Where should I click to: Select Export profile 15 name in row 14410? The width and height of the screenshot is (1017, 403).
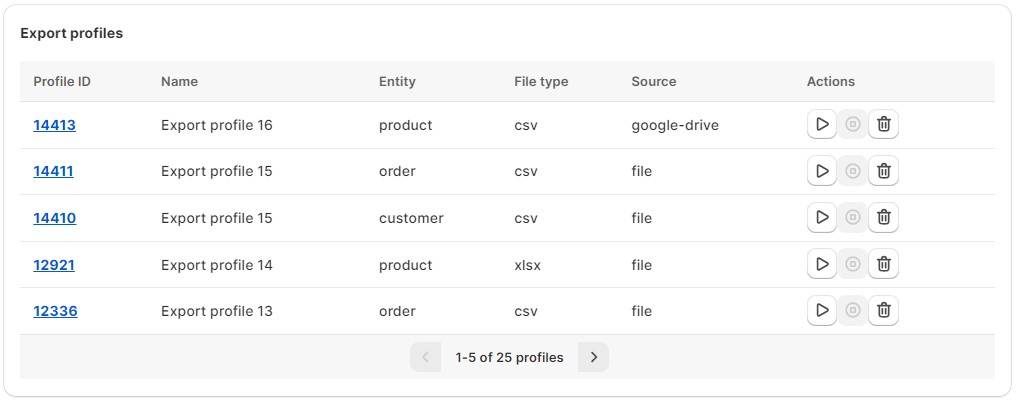(x=217, y=218)
